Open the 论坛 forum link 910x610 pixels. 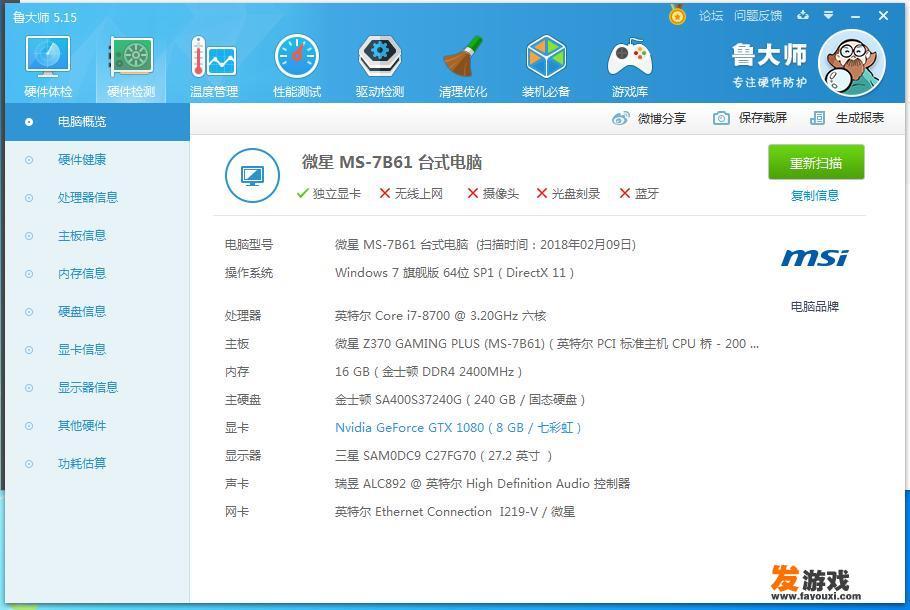pos(710,16)
